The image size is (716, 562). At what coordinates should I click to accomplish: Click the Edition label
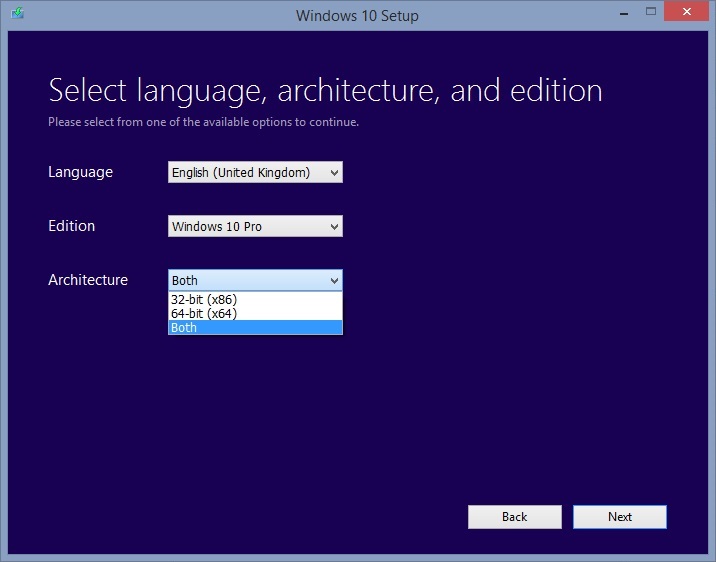[71, 226]
